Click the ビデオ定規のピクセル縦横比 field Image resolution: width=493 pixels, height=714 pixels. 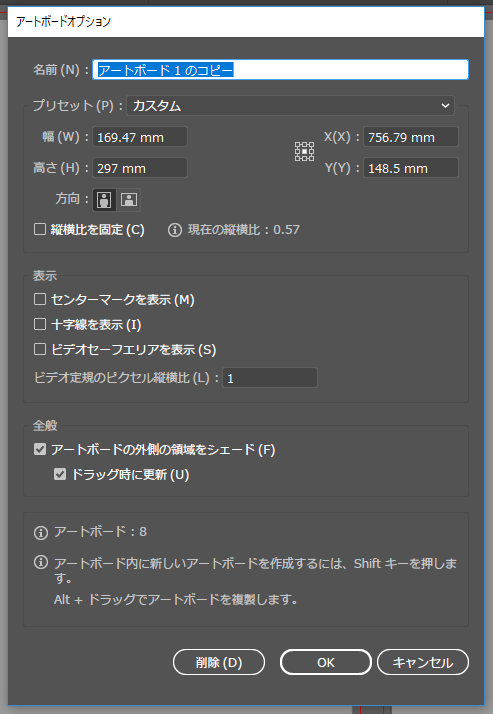point(270,378)
